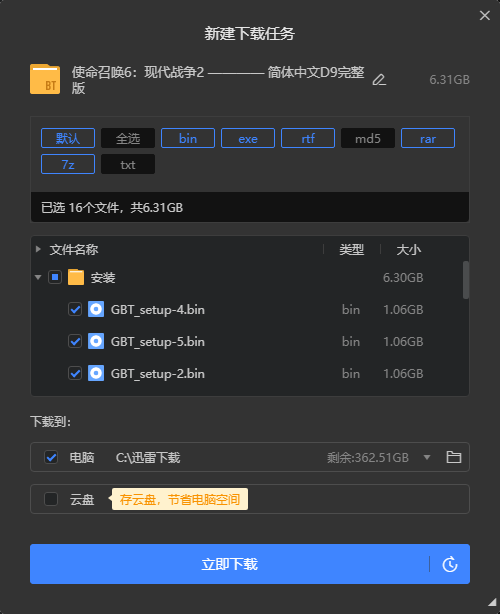Viewport: 500px width, 614px height.
Task: Click the GBT_setup-4.bin file name
Action: tap(158, 310)
